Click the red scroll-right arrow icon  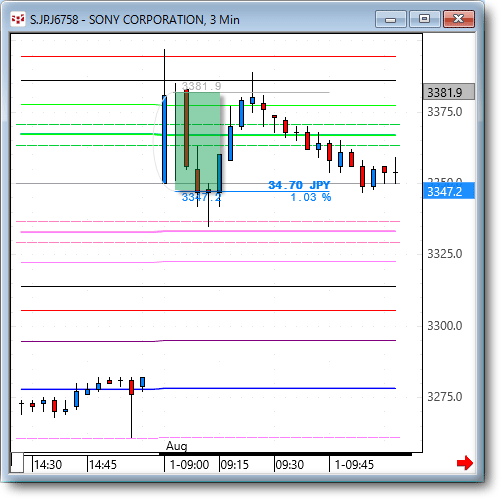coord(465,463)
